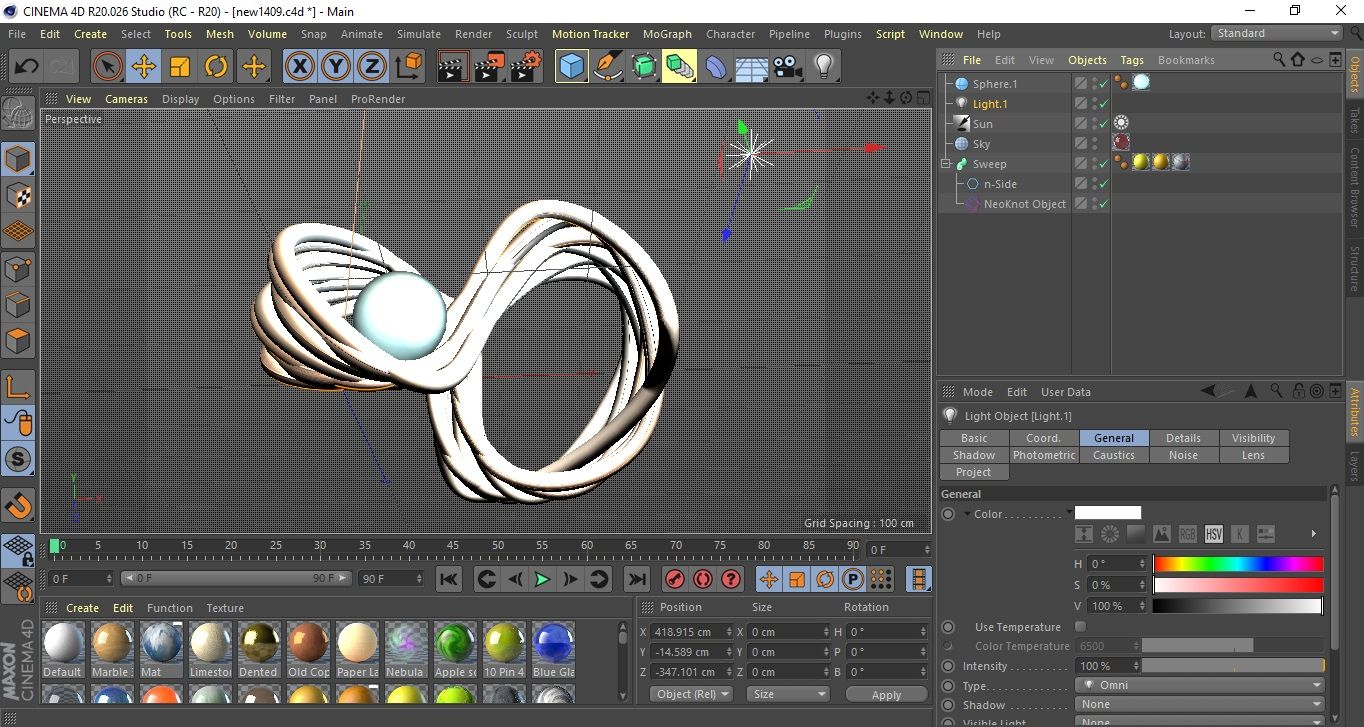Select the Move tool in top toolbar
The image size is (1364, 727).
point(144,67)
